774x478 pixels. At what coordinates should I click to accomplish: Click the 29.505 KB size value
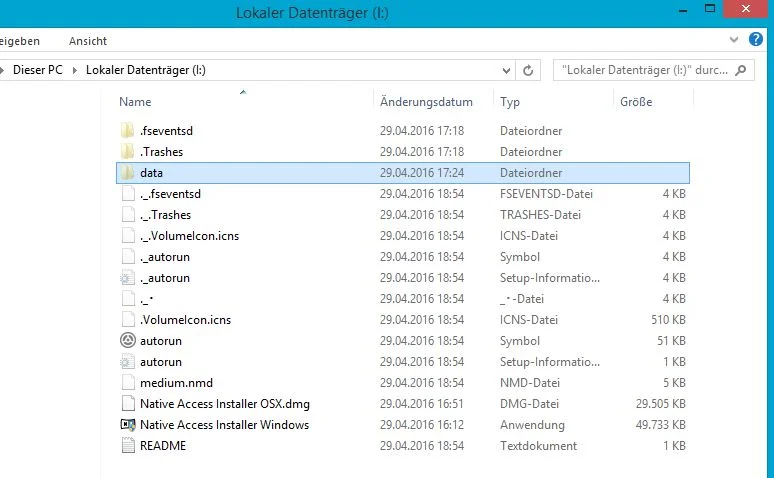click(660, 403)
